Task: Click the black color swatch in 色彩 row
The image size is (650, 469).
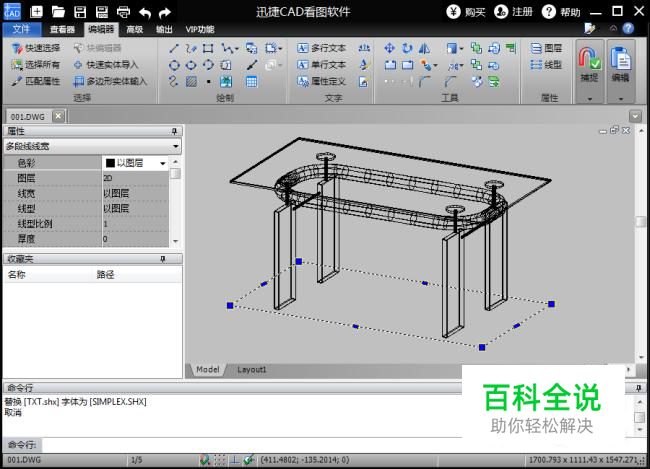Action: [110, 163]
